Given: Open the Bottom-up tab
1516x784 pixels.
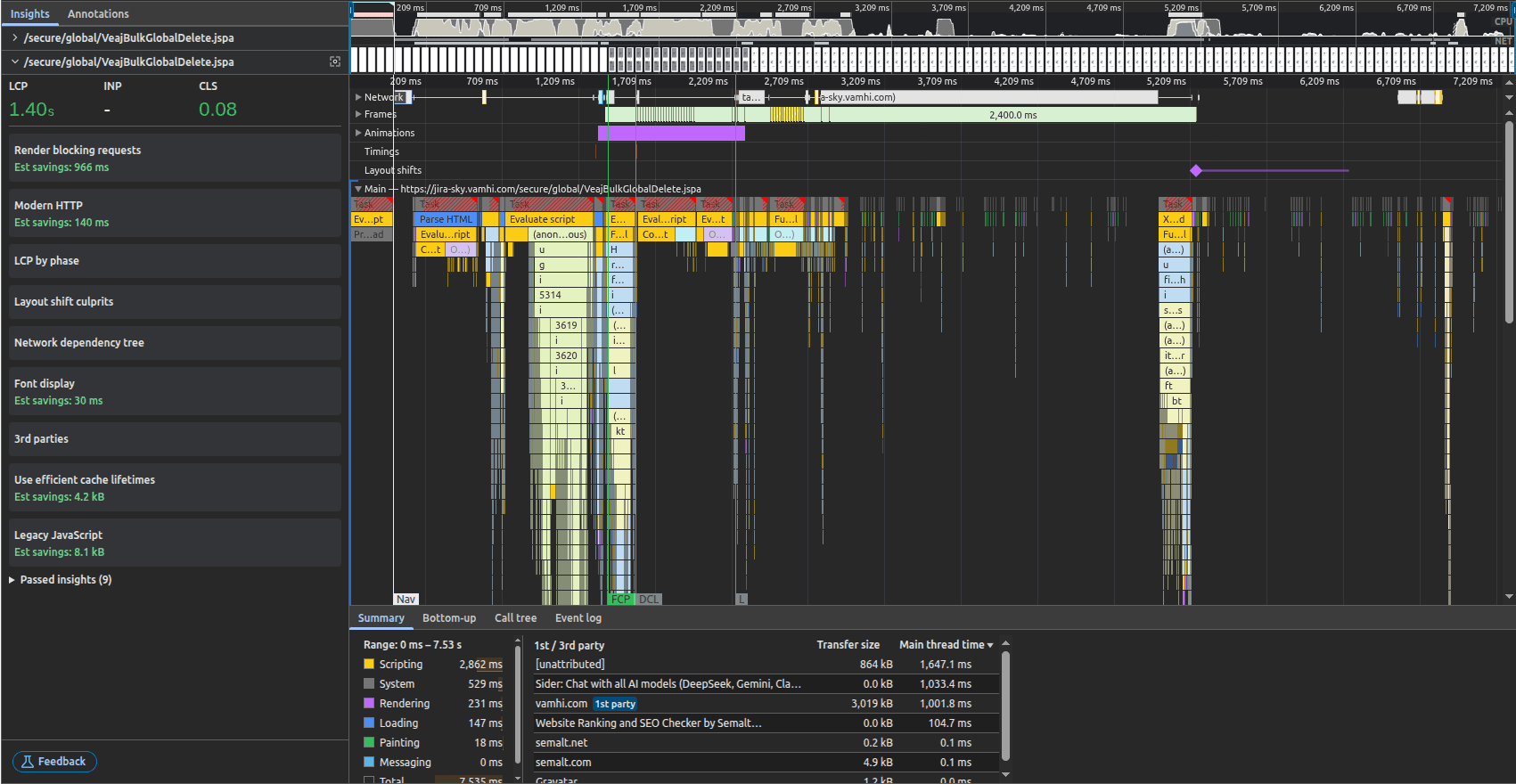Looking at the screenshot, I should (x=449, y=618).
